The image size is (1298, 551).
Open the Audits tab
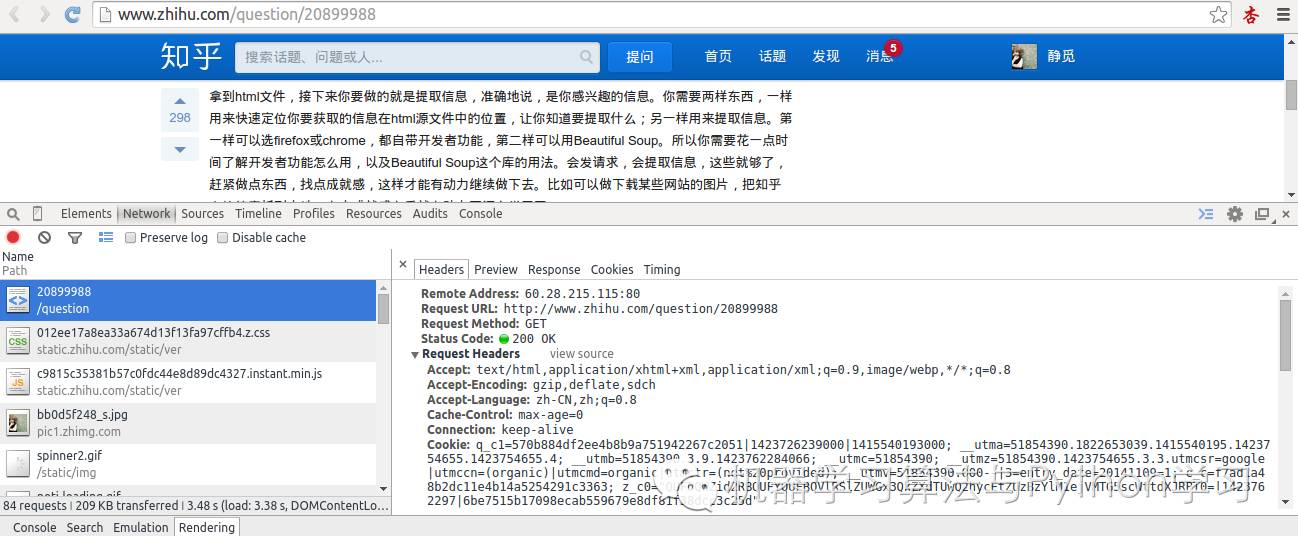click(430, 214)
